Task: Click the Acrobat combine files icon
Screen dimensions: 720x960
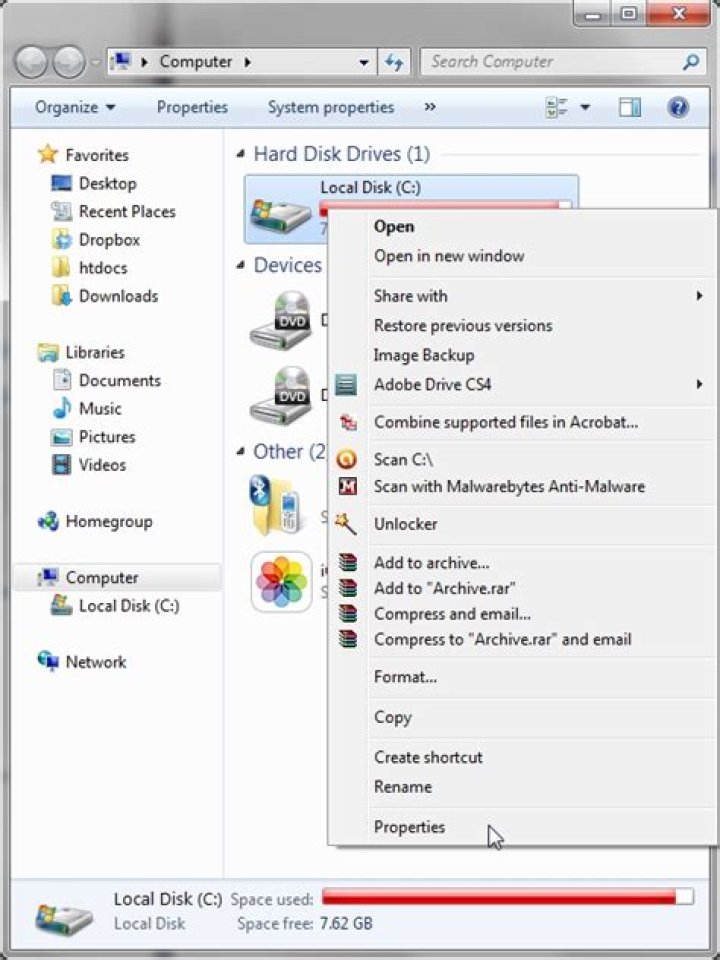Action: 348,422
